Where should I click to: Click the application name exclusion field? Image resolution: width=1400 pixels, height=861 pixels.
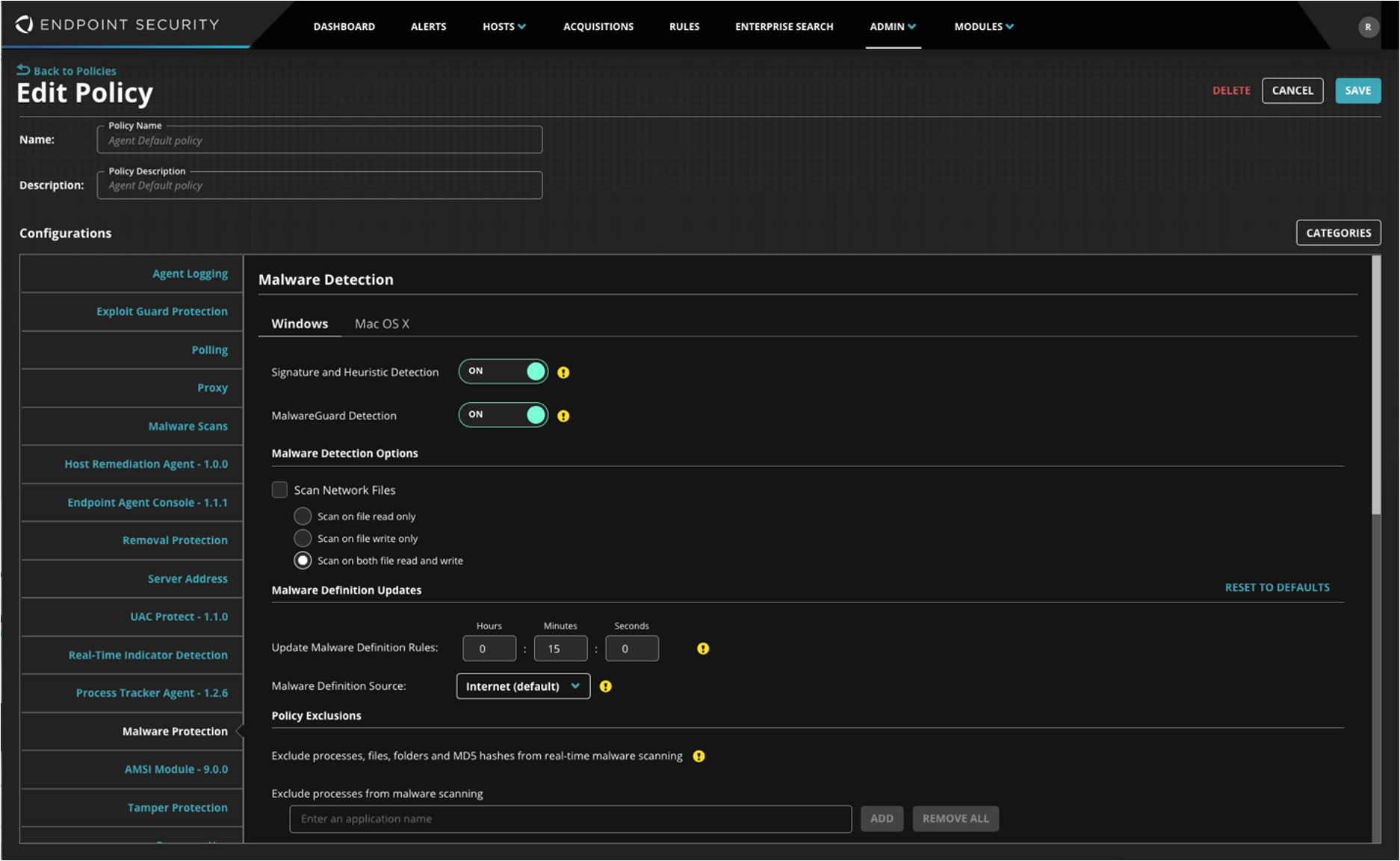(571, 818)
